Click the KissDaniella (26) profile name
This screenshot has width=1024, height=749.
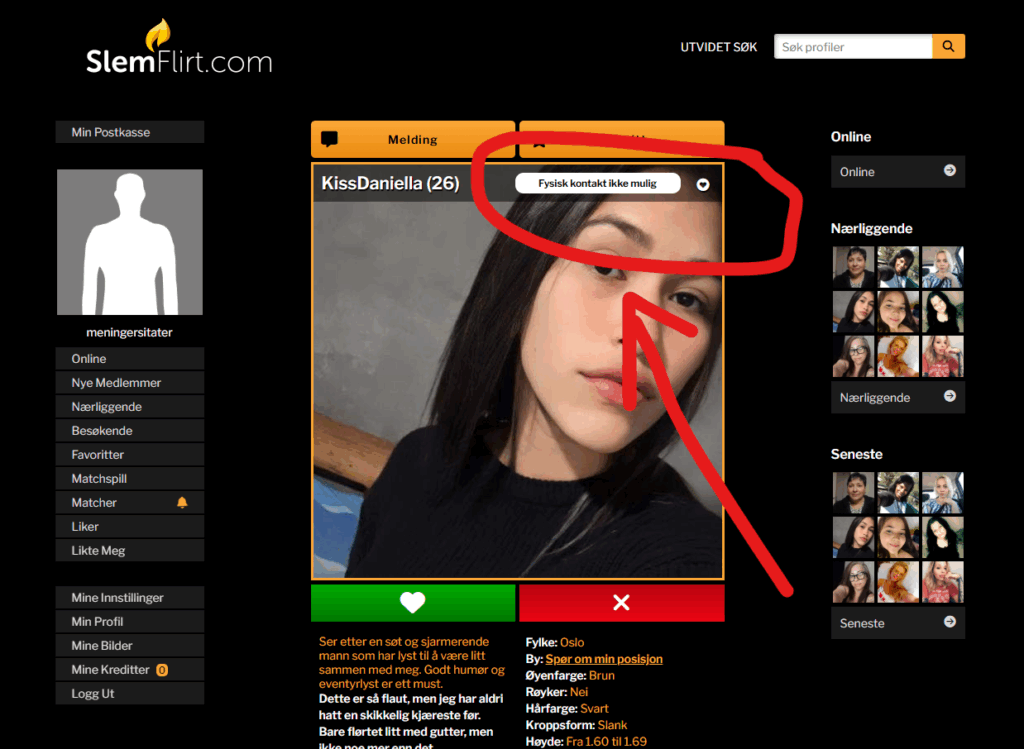coord(390,183)
